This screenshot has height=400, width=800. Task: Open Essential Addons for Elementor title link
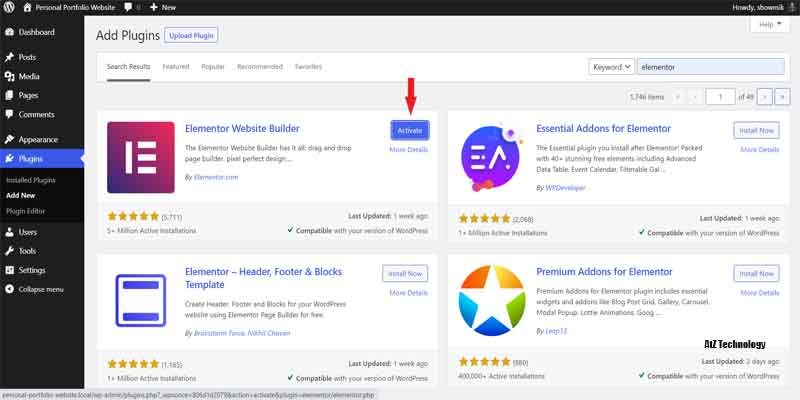[604, 129]
